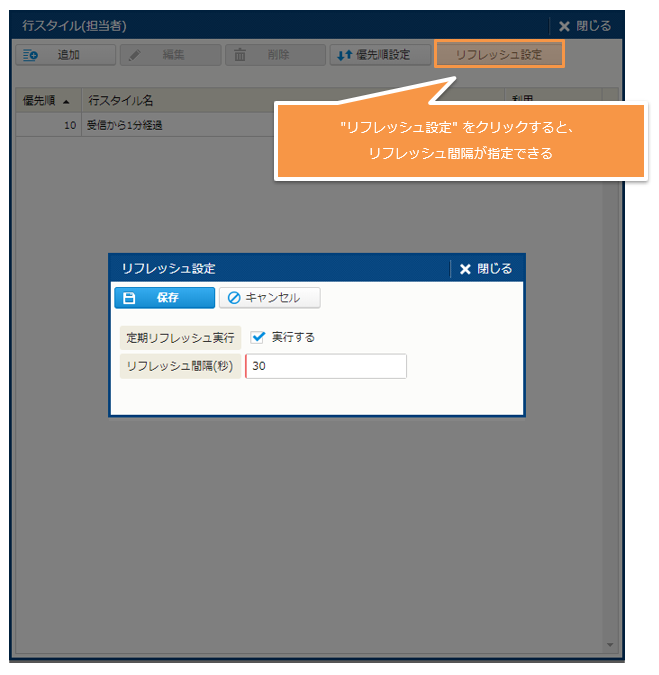Screen dimensions: 659x675
Task: Click the リフレッシュ設定 dialog title bar
Action: coord(280,269)
